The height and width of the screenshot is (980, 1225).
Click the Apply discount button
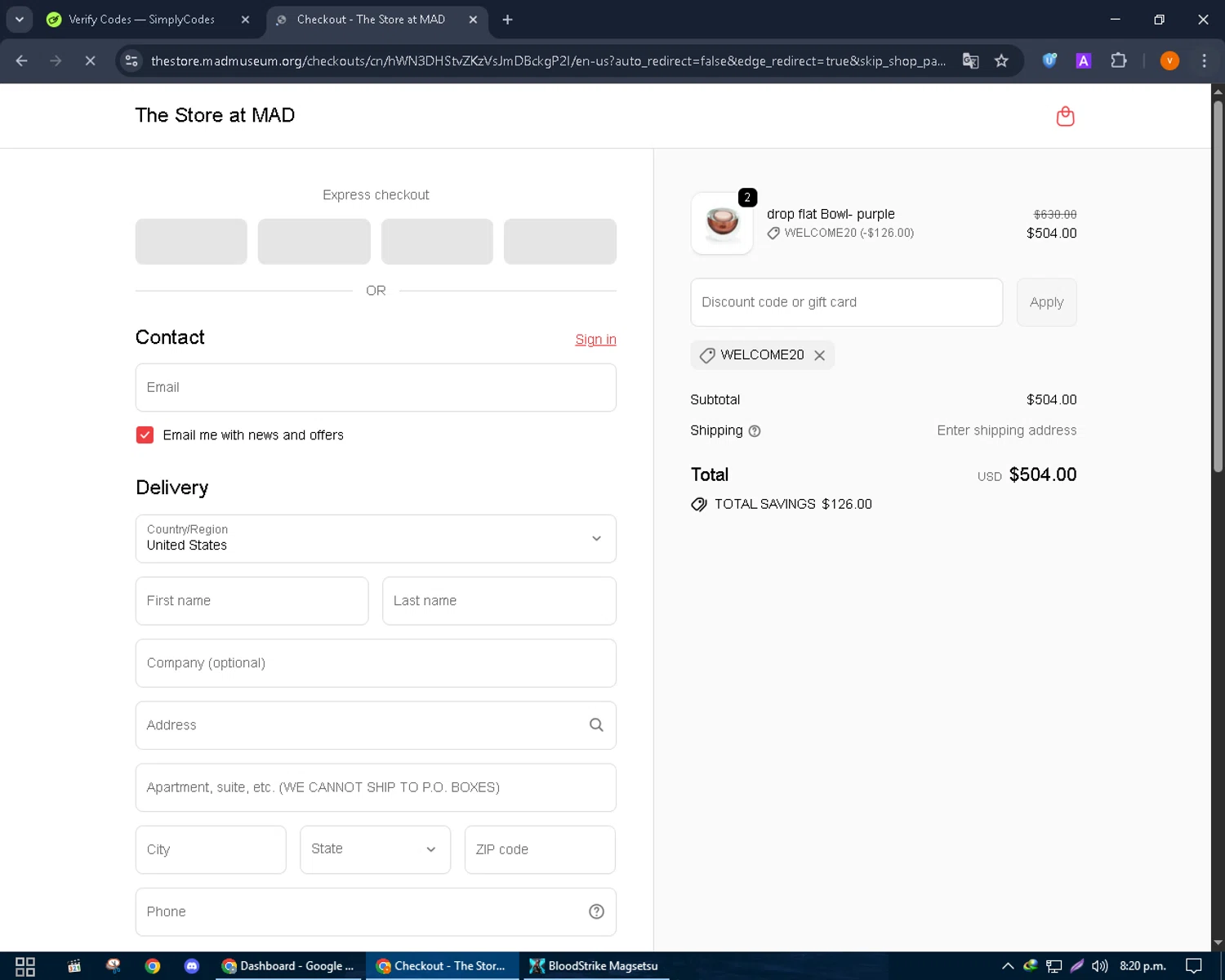coord(1046,302)
